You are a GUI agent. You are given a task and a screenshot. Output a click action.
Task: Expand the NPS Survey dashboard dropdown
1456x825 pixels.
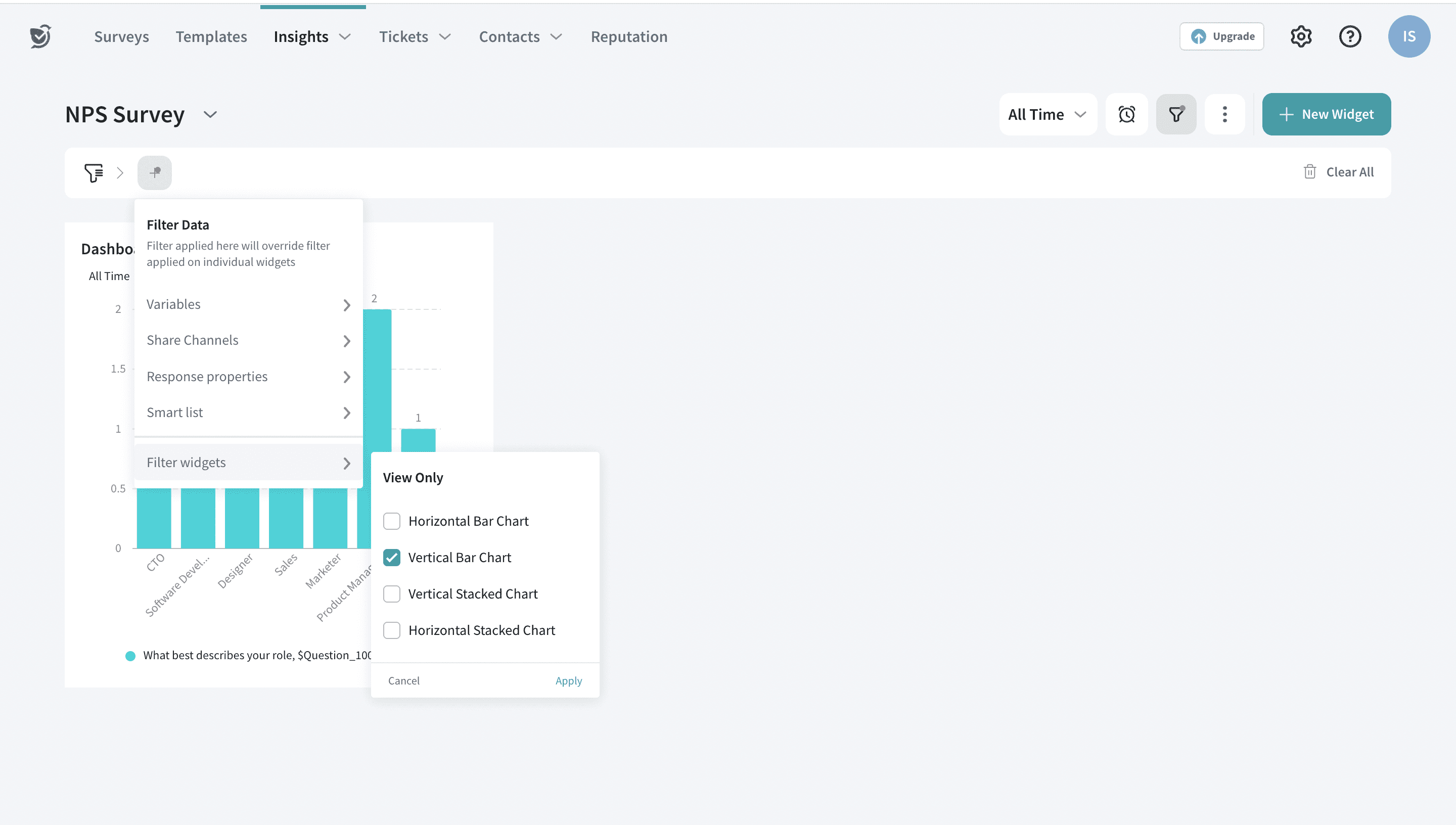[210, 114]
